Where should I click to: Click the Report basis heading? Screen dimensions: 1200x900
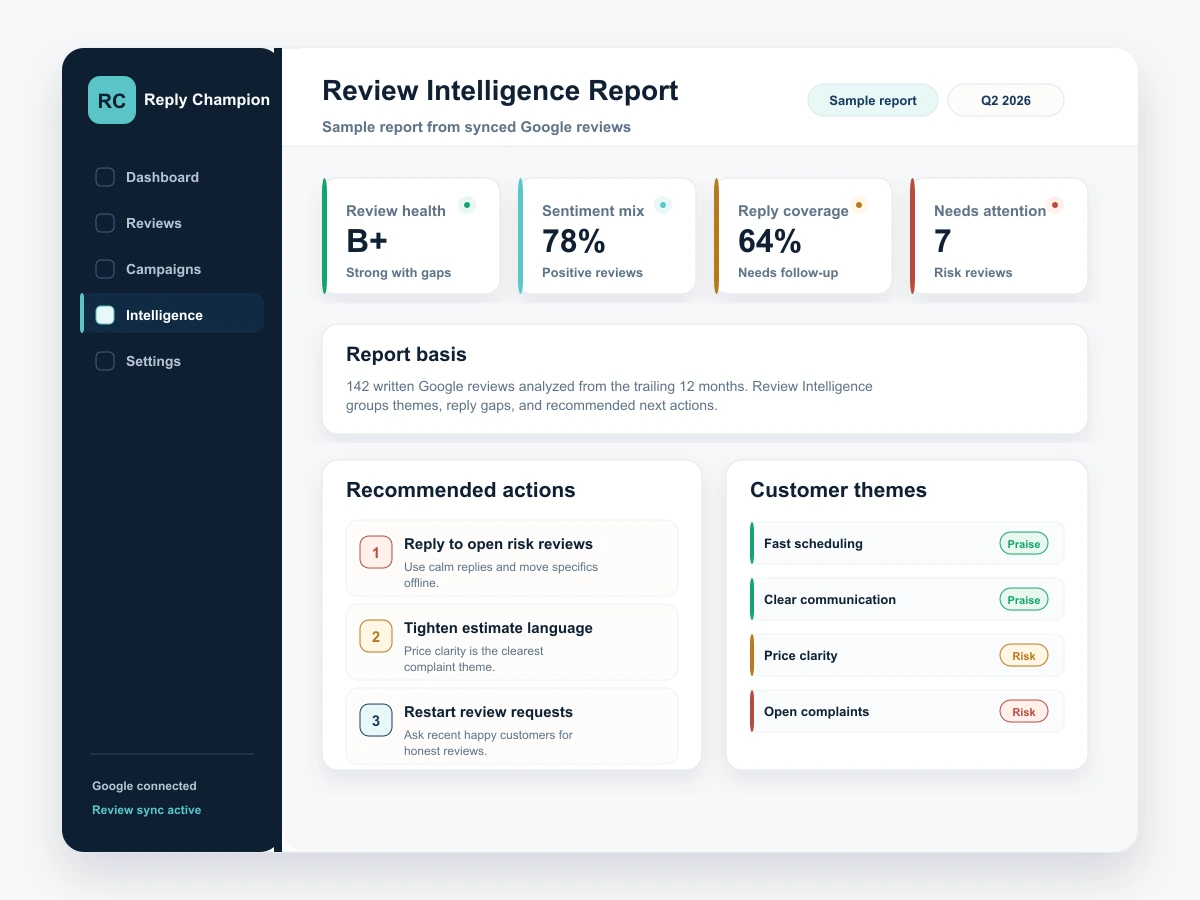tap(406, 354)
